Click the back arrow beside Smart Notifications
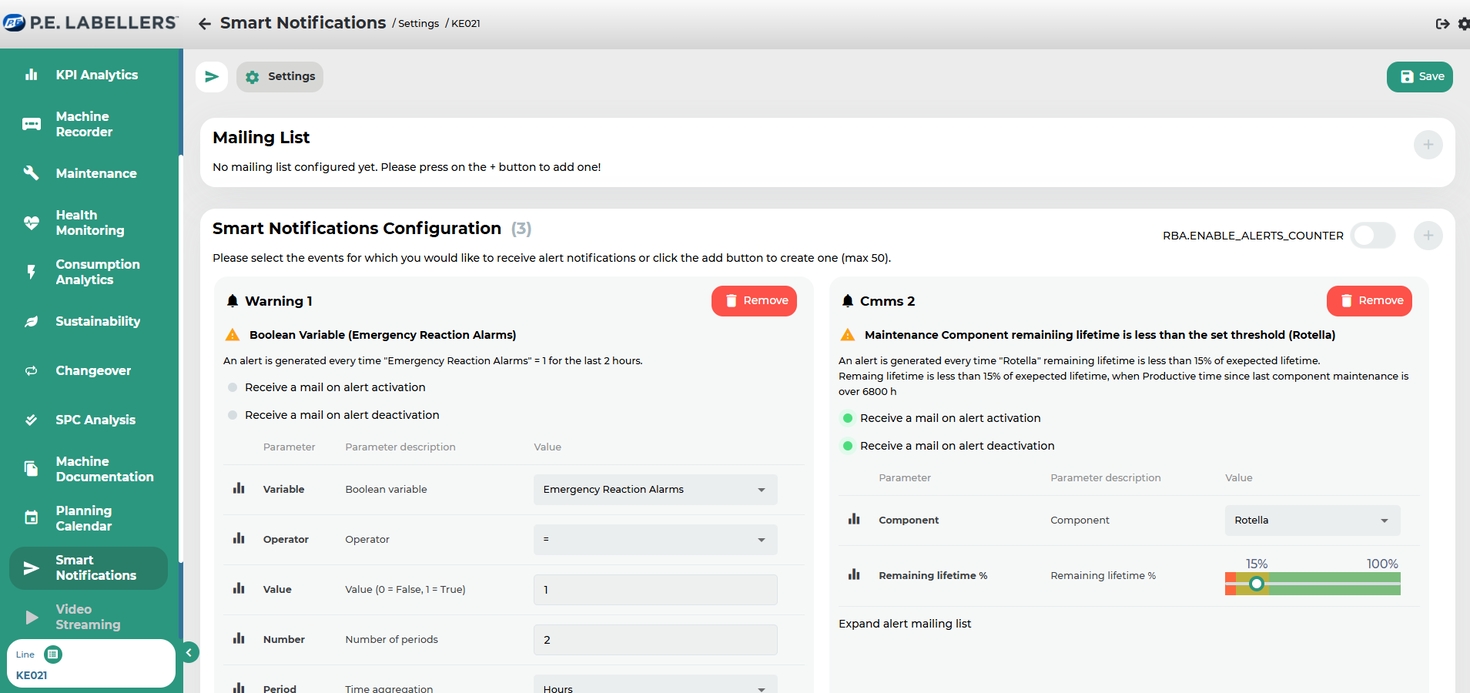The height and width of the screenshot is (693, 1470). pyautogui.click(x=204, y=24)
